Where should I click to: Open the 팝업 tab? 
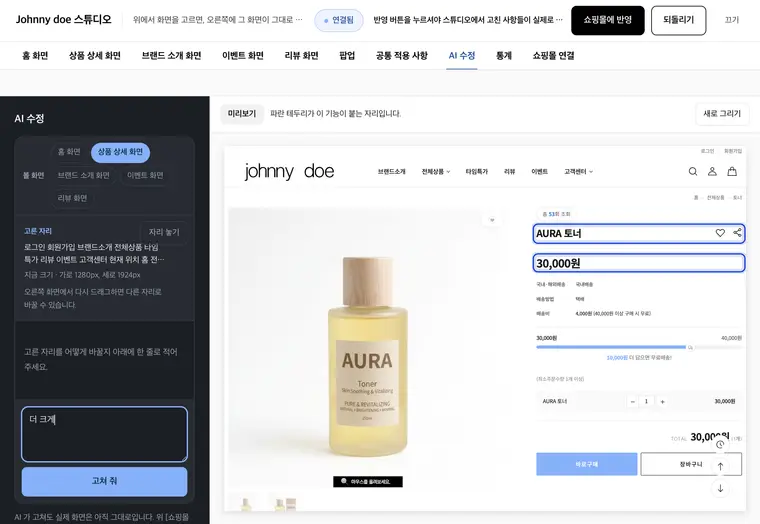click(x=347, y=56)
